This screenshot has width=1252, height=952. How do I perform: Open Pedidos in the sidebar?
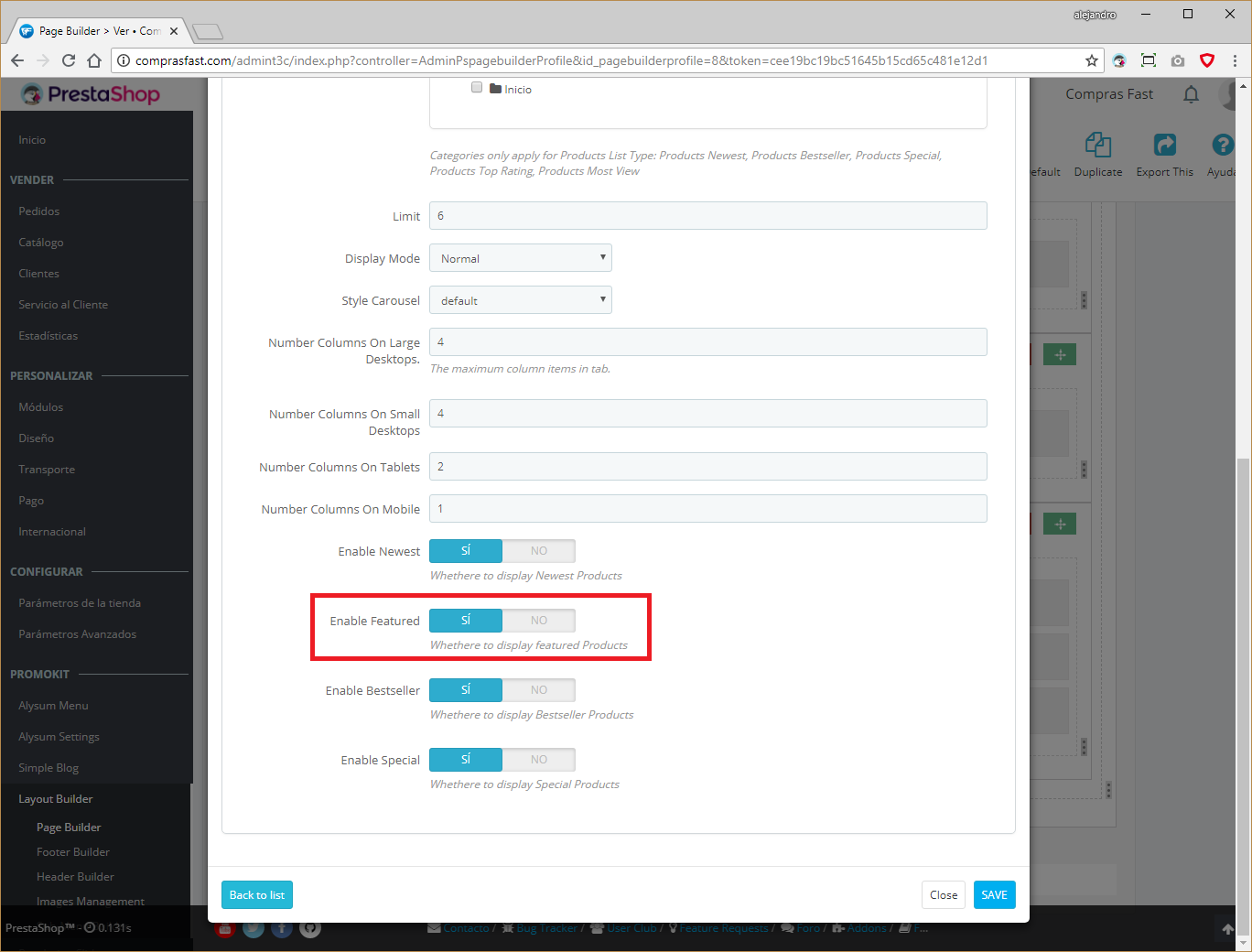click(x=39, y=211)
